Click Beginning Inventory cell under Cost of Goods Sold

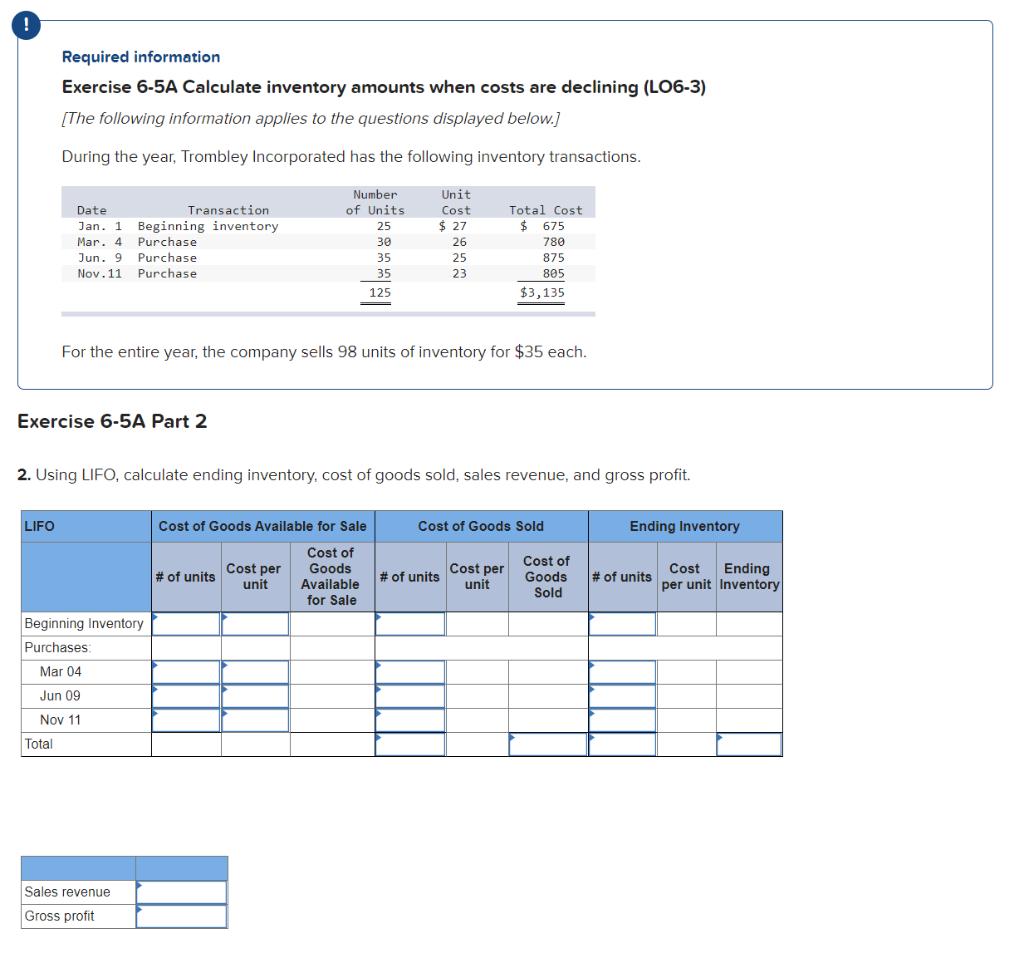pyautogui.click(x=410, y=623)
